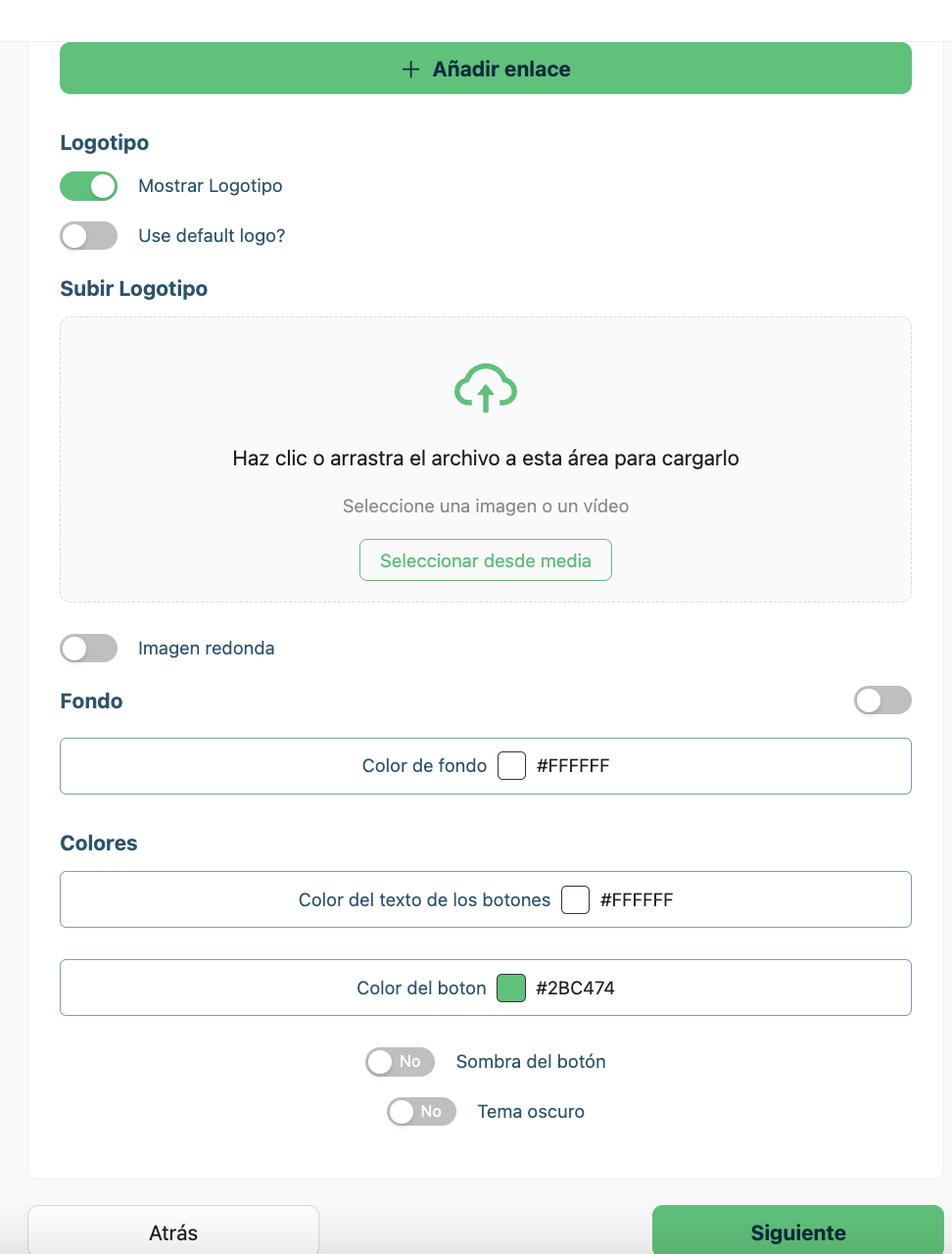Click the Mostrar Logotipo label
The width and height of the screenshot is (952, 1254).
(211, 186)
